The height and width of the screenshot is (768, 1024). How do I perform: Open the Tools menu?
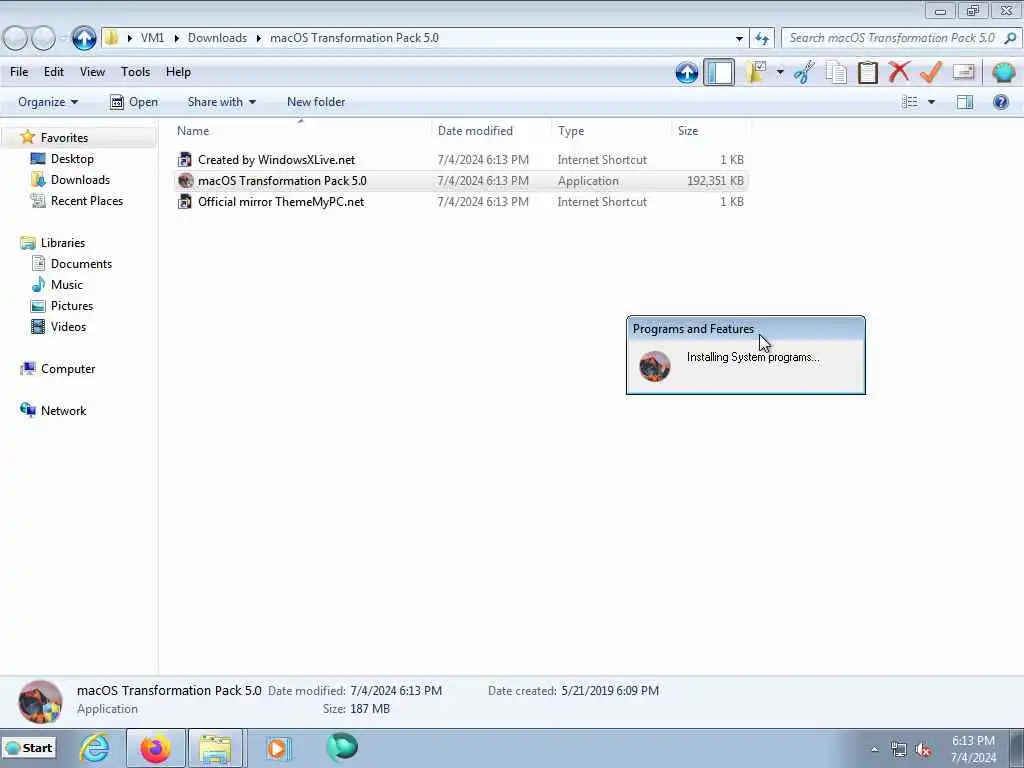[135, 72]
